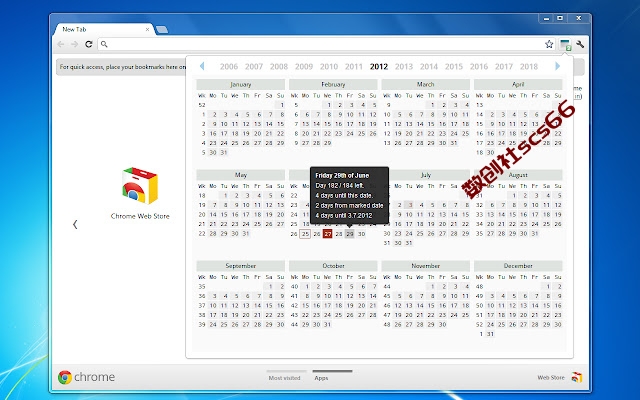Select year 2013
The image size is (640, 400).
[404, 67]
